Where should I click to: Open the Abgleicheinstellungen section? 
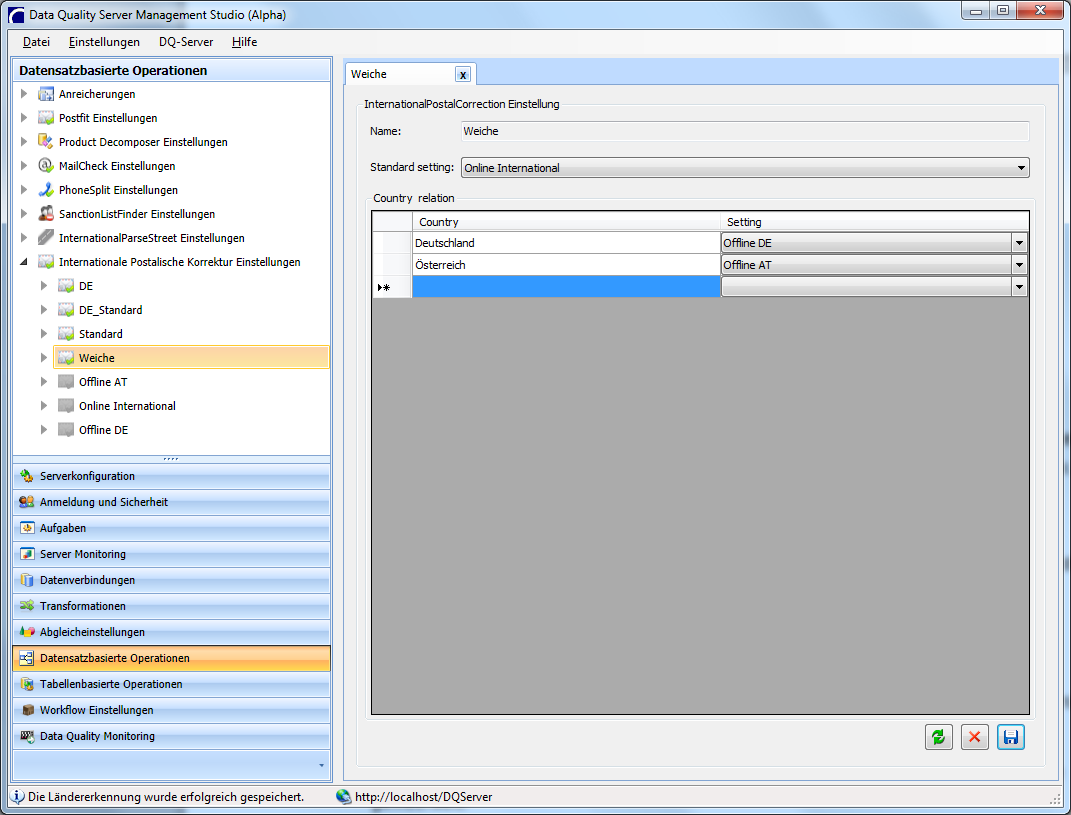tap(171, 632)
